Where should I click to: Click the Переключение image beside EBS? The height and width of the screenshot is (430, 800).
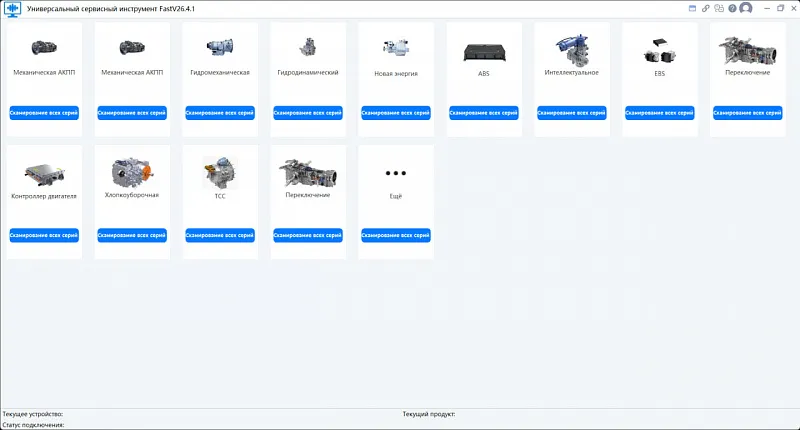coord(747,51)
